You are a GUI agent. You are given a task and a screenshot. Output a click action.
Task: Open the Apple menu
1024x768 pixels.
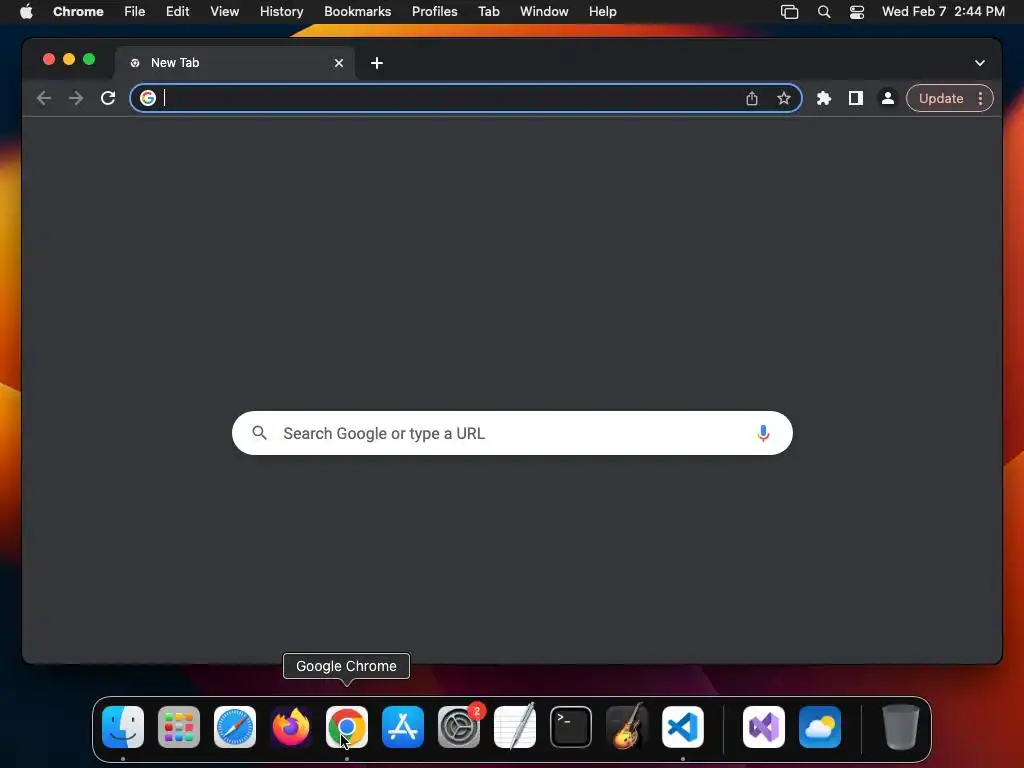pos(26,11)
